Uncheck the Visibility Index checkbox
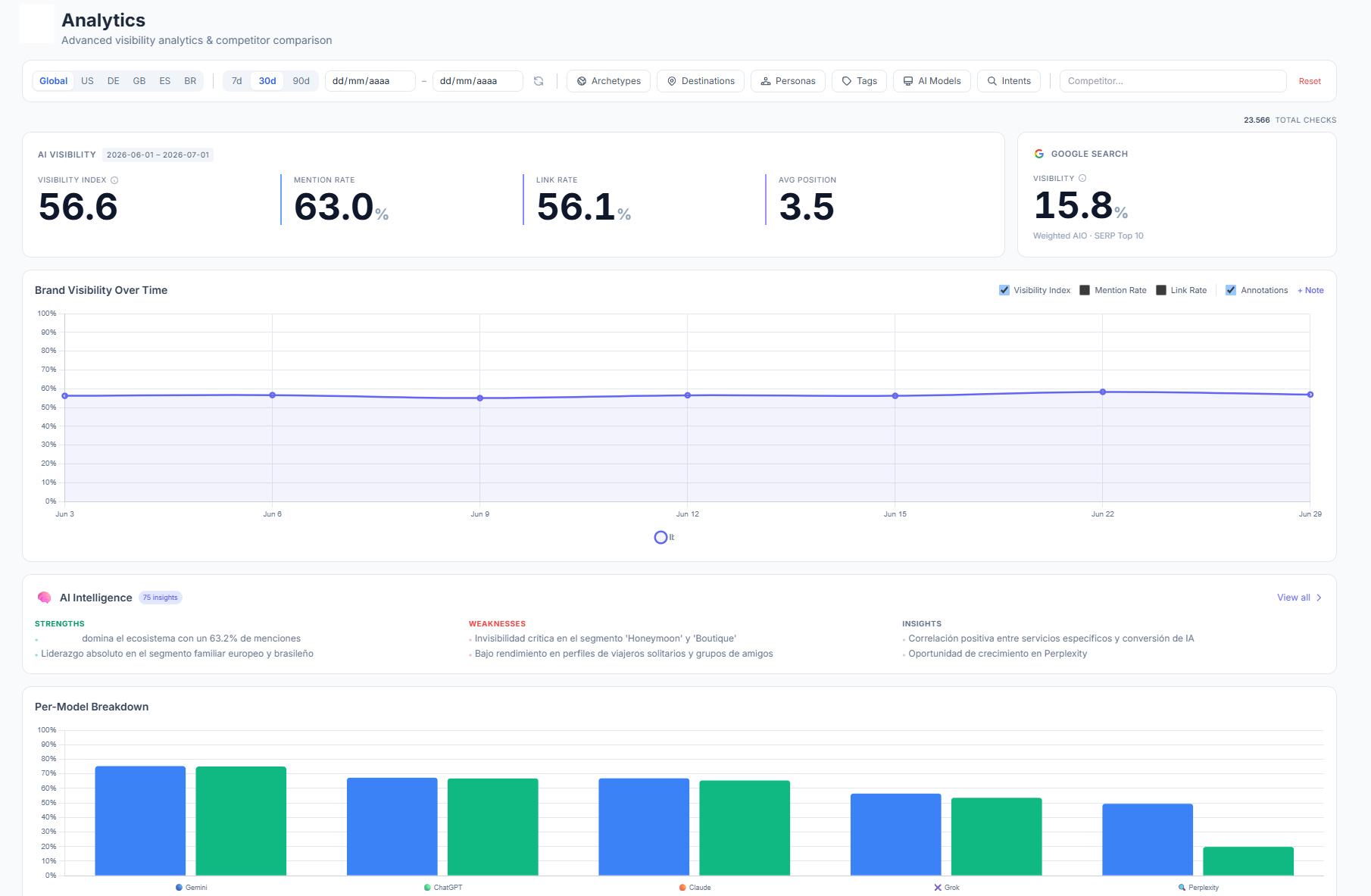1371x896 pixels. pyautogui.click(x=1004, y=290)
